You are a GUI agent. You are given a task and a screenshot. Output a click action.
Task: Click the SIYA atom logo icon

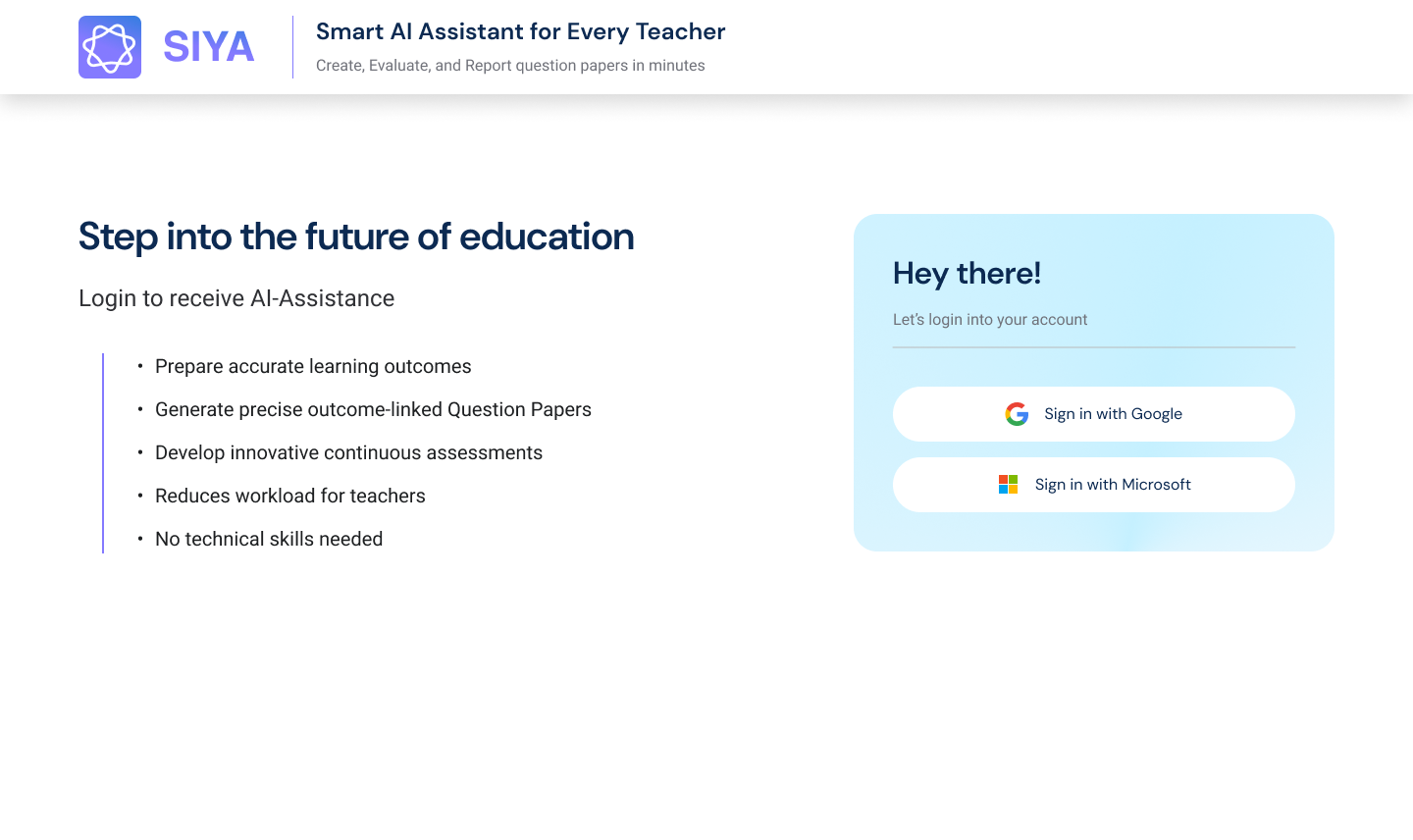(110, 47)
